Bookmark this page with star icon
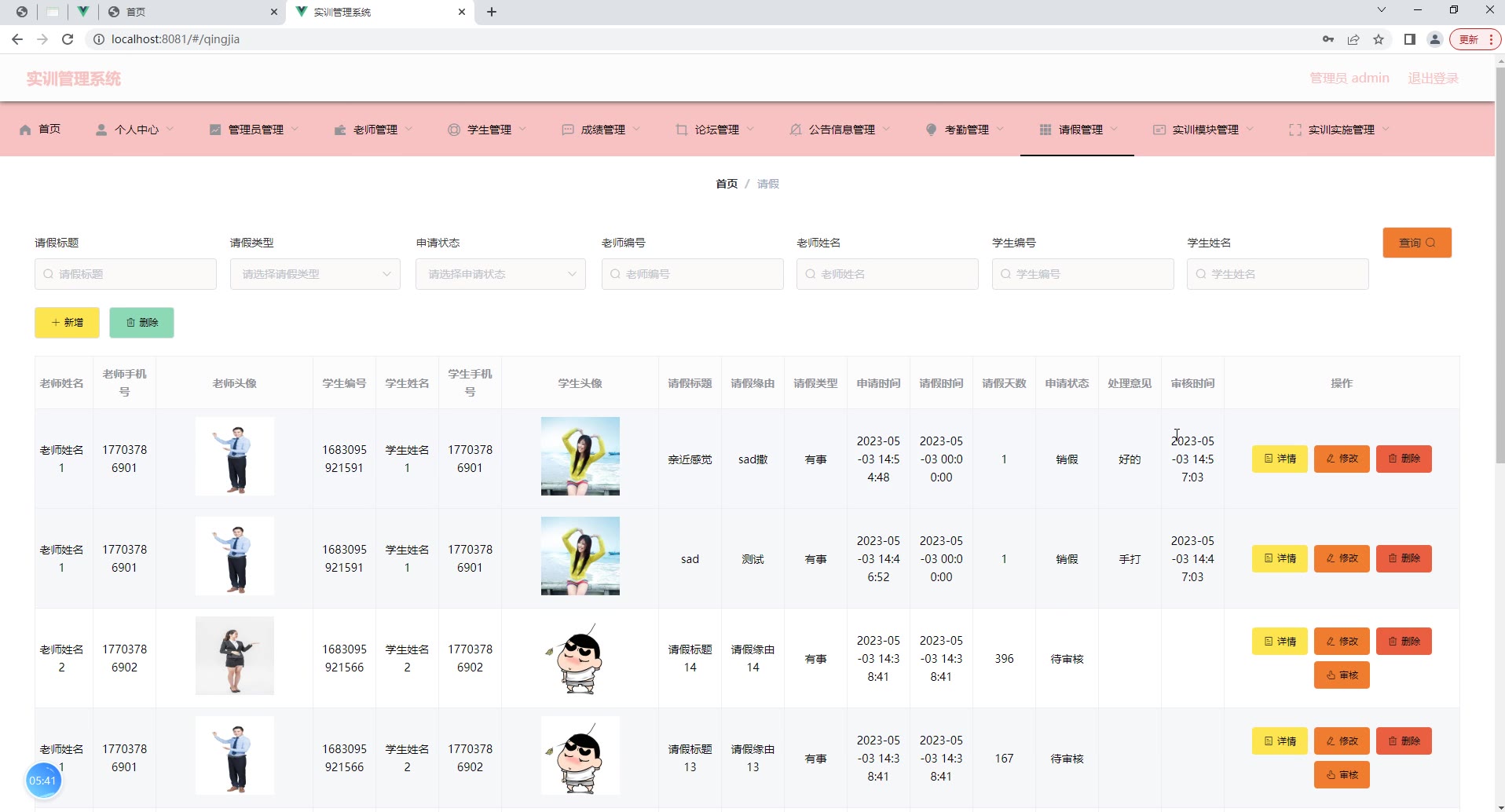 pos(1379,39)
